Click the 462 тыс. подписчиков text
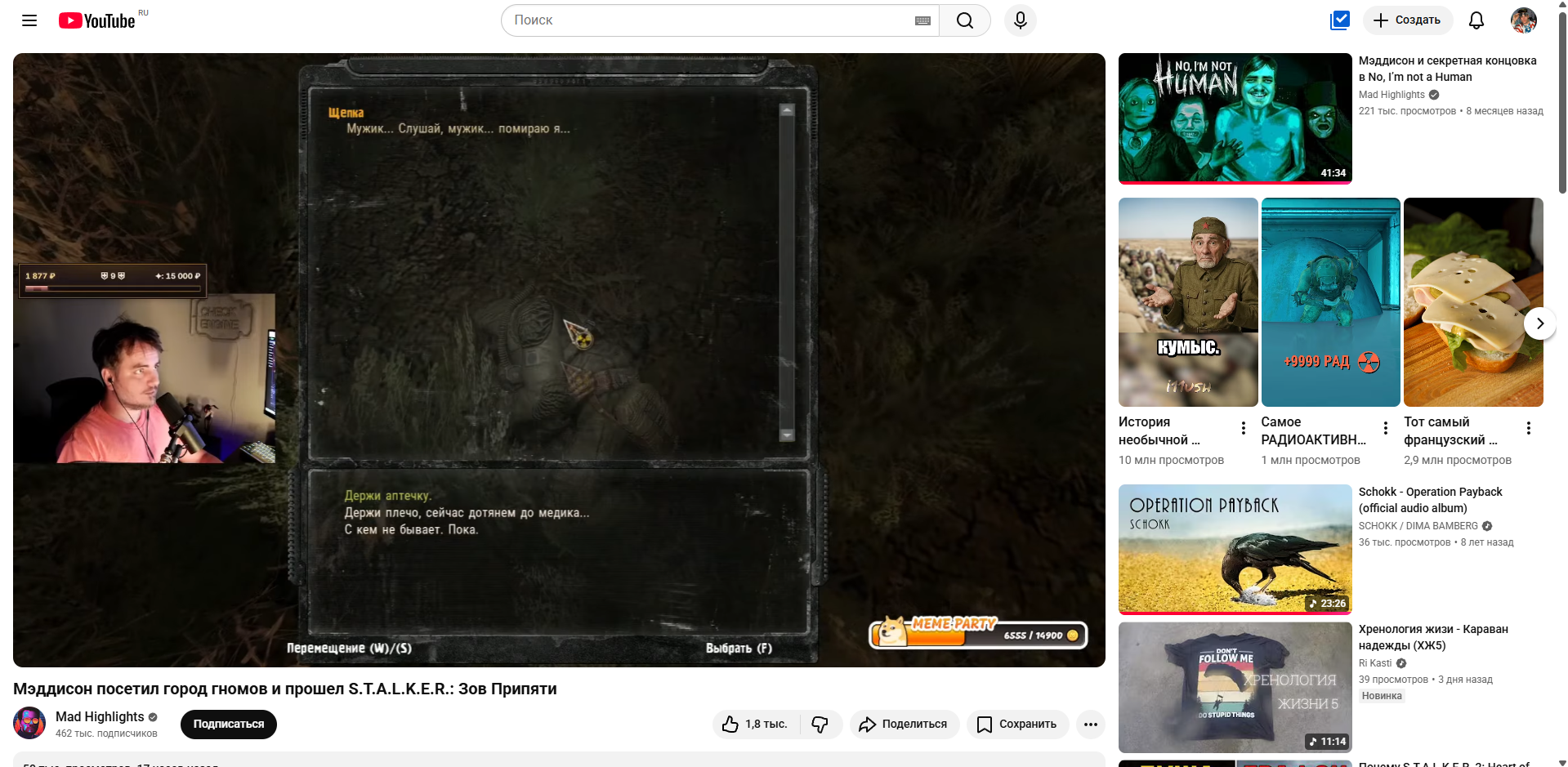Image resolution: width=1568 pixels, height=767 pixels. pyautogui.click(x=106, y=734)
